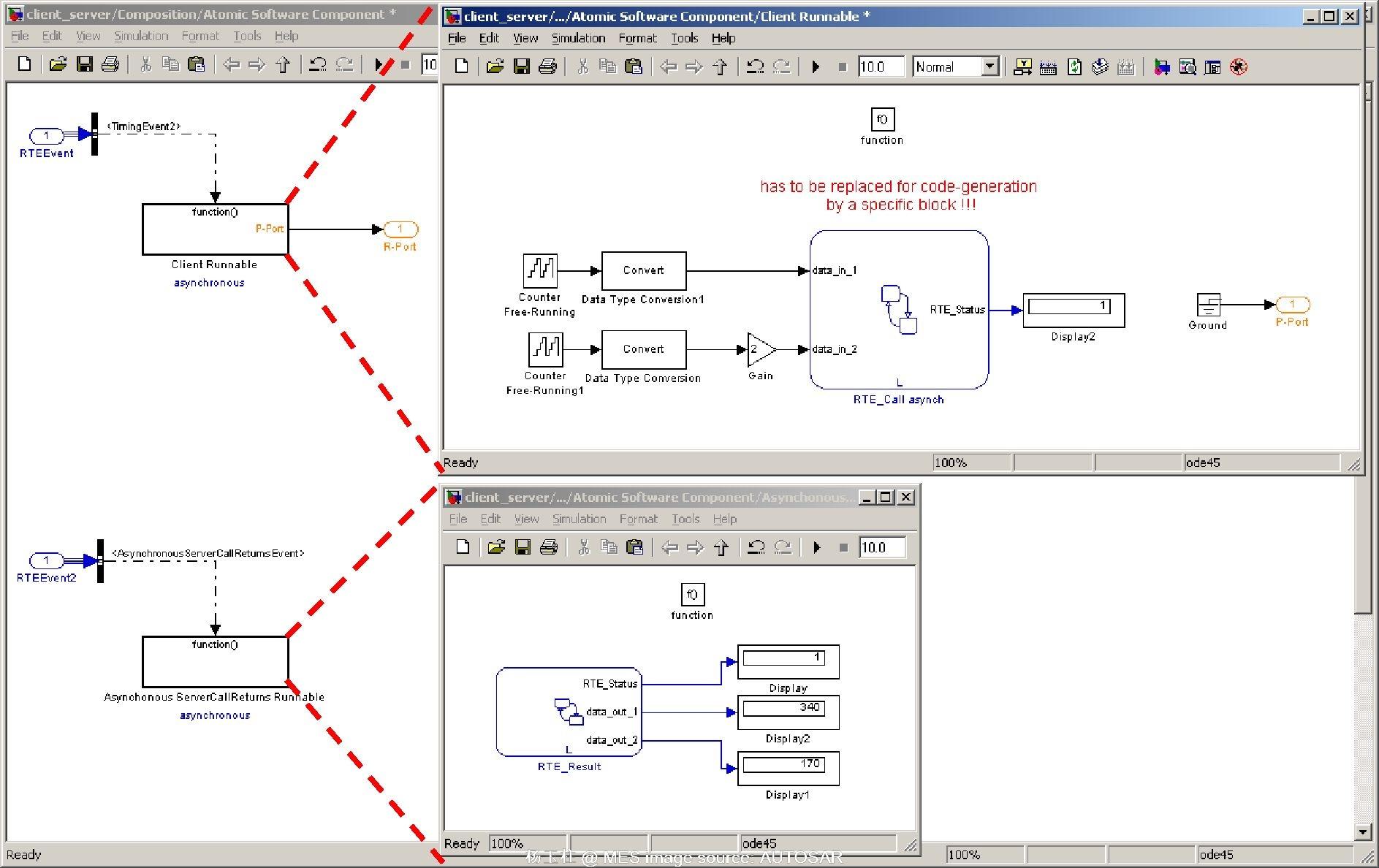The image size is (1379, 868).
Task: Select Display2 block in Client Runnable window
Action: [x=1074, y=311]
